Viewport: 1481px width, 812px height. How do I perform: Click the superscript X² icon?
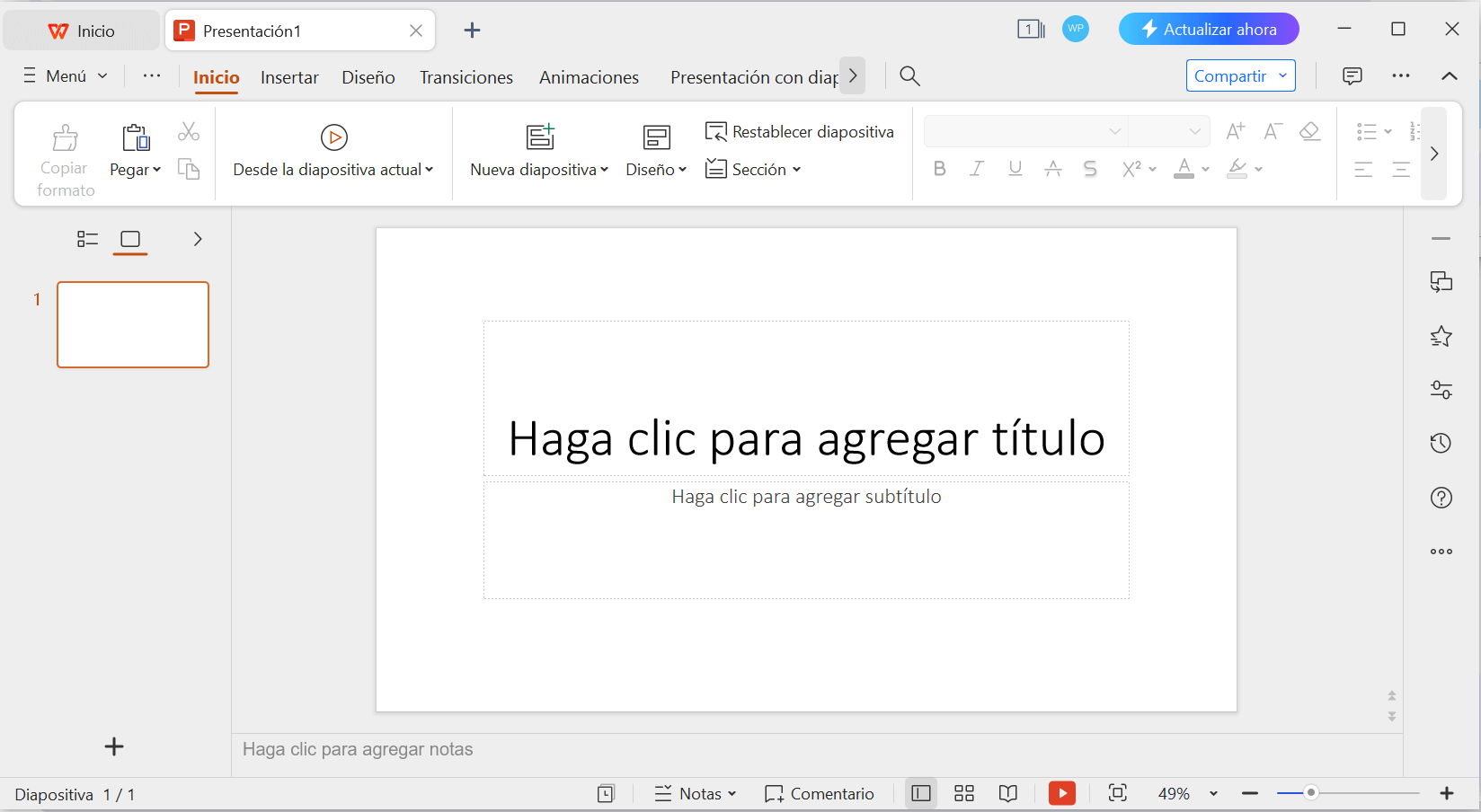1131,168
